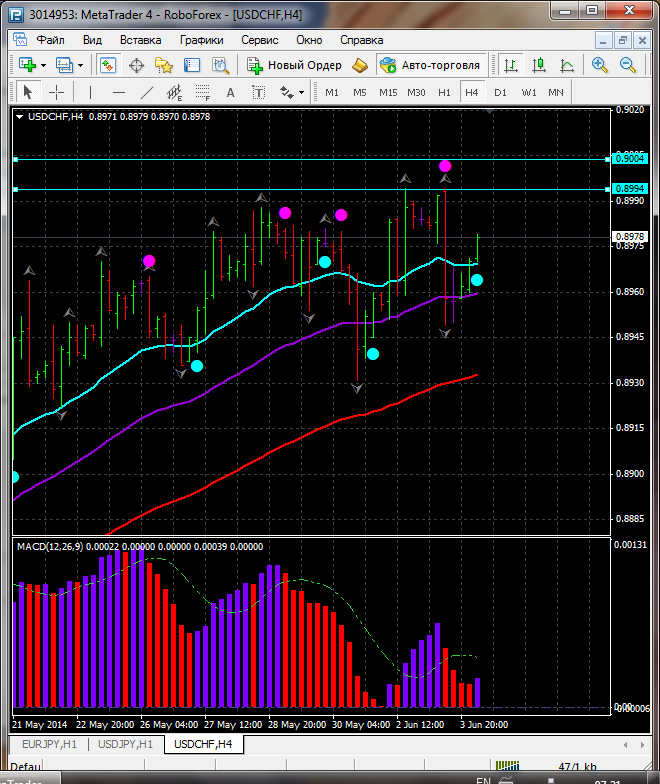
Task: Click the Новый Ордер button
Action: [294, 65]
